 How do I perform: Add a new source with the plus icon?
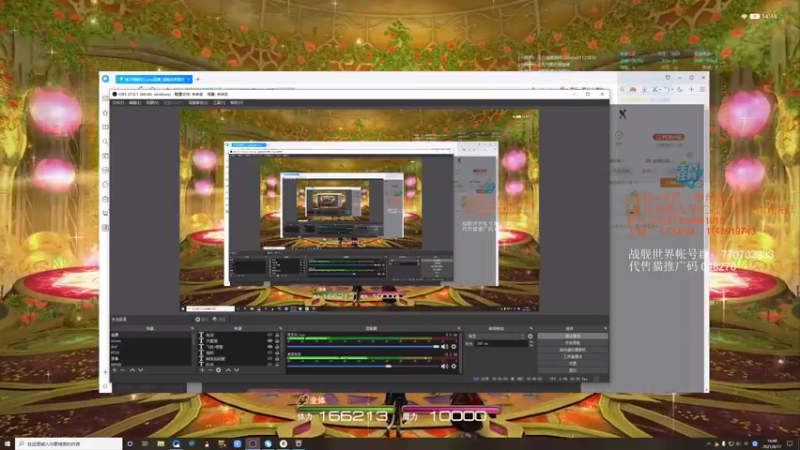202,370
